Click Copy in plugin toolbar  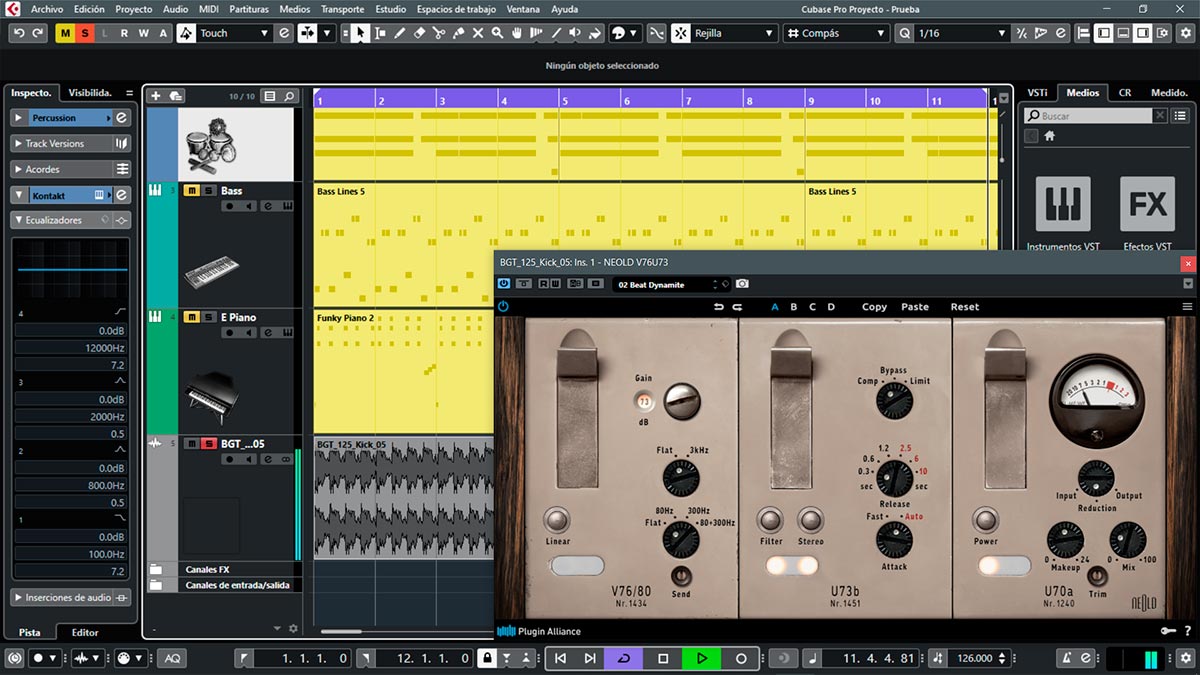[874, 307]
